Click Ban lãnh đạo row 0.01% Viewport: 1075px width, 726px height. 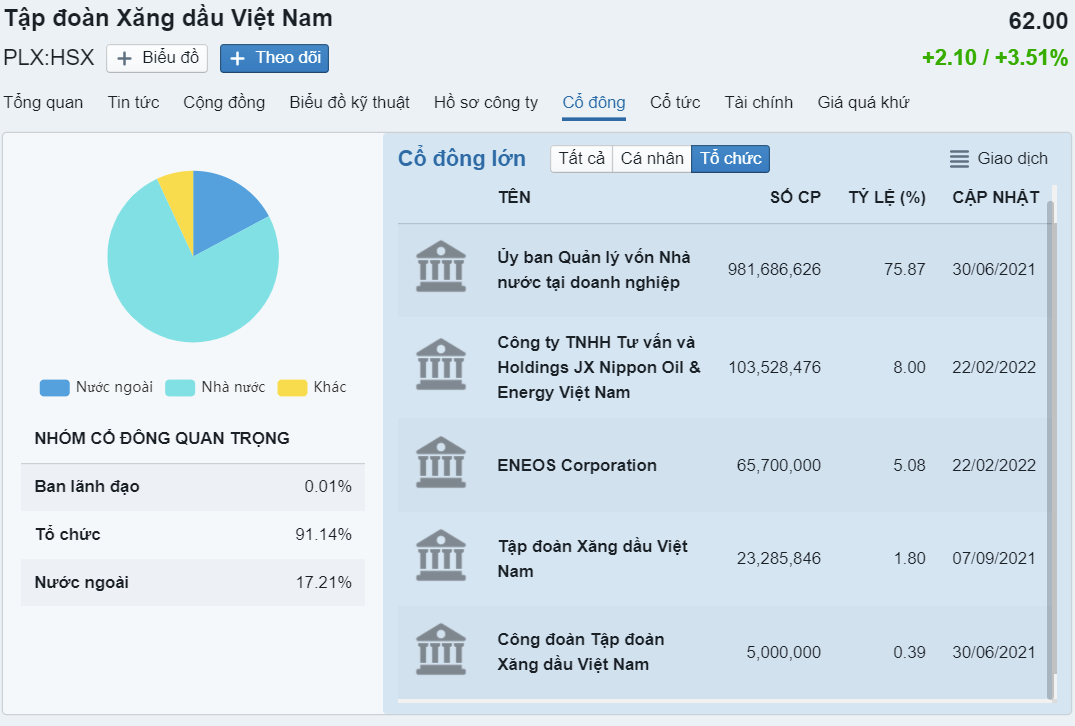(x=193, y=487)
